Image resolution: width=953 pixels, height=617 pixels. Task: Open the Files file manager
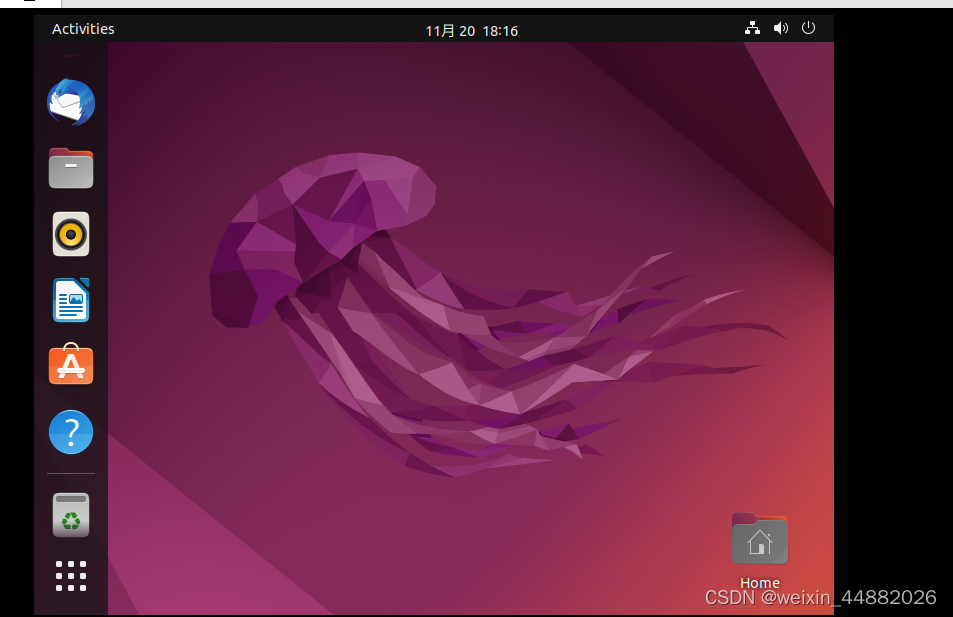[x=70, y=168]
